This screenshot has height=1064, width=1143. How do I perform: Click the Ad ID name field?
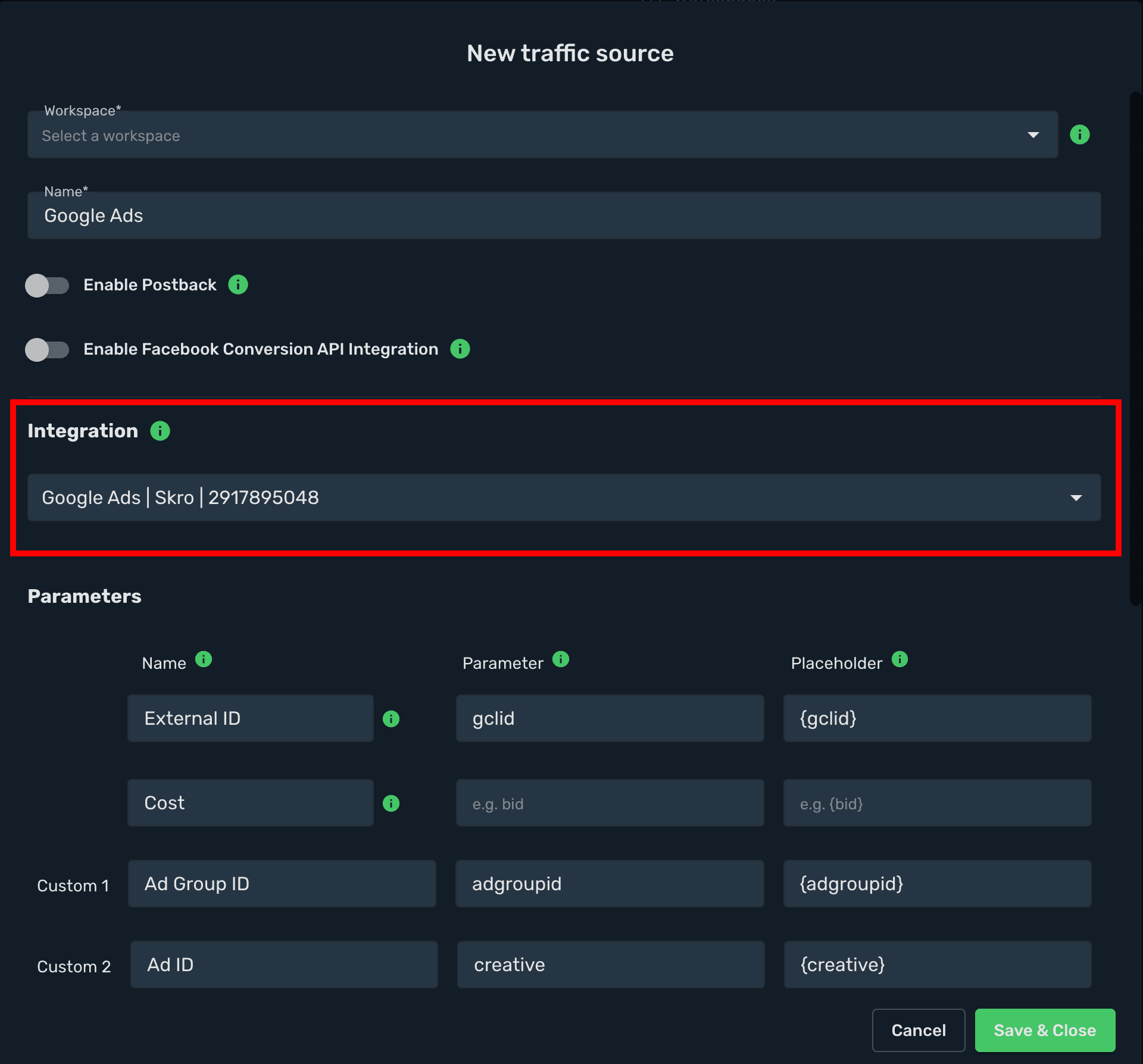pyautogui.click(x=284, y=965)
